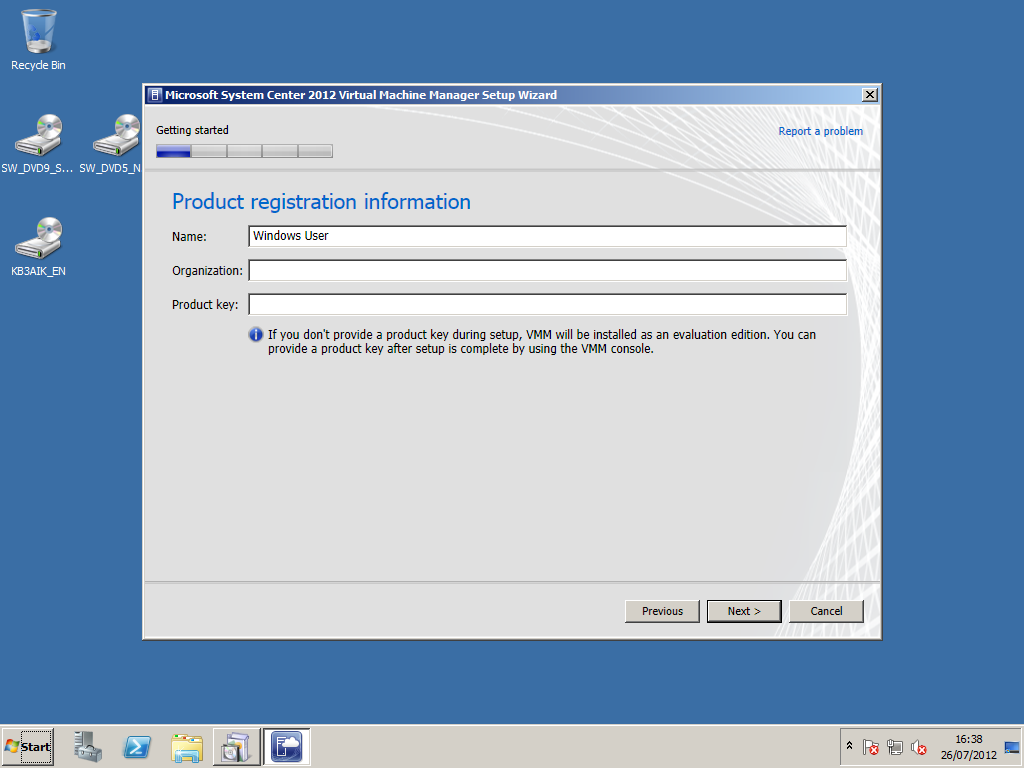Switch to the setup installer taskbar item
Screen dimensions: 1024x768
pyautogui.click(x=236, y=746)
